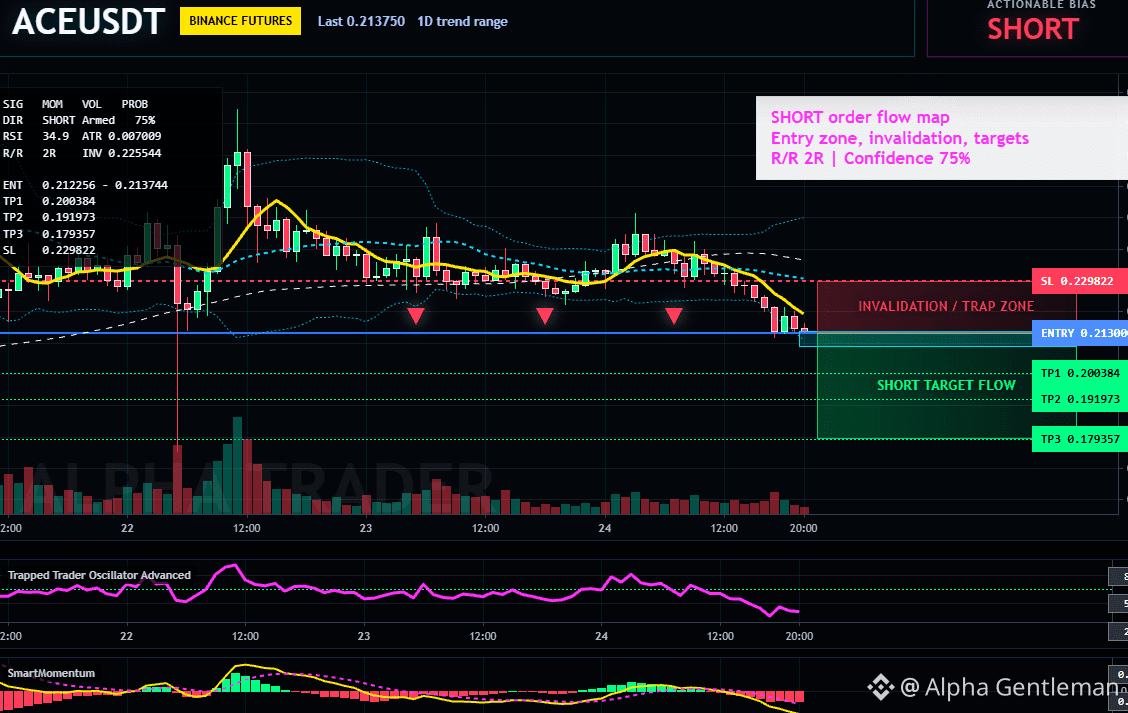The height and width of the screenshot is (713, 1128).
Task: Click the 1D trend range label
Action: [462, 22]
